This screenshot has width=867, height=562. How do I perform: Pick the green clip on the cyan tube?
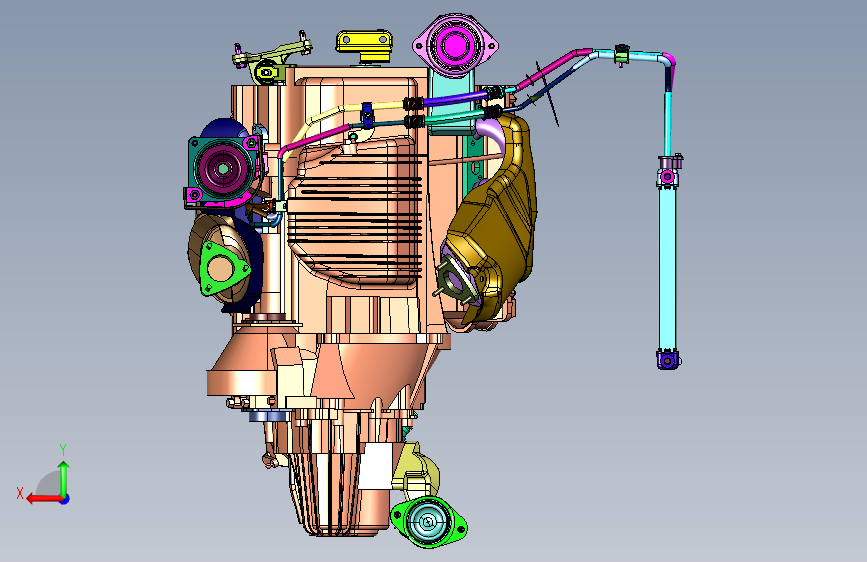(621, 54)
